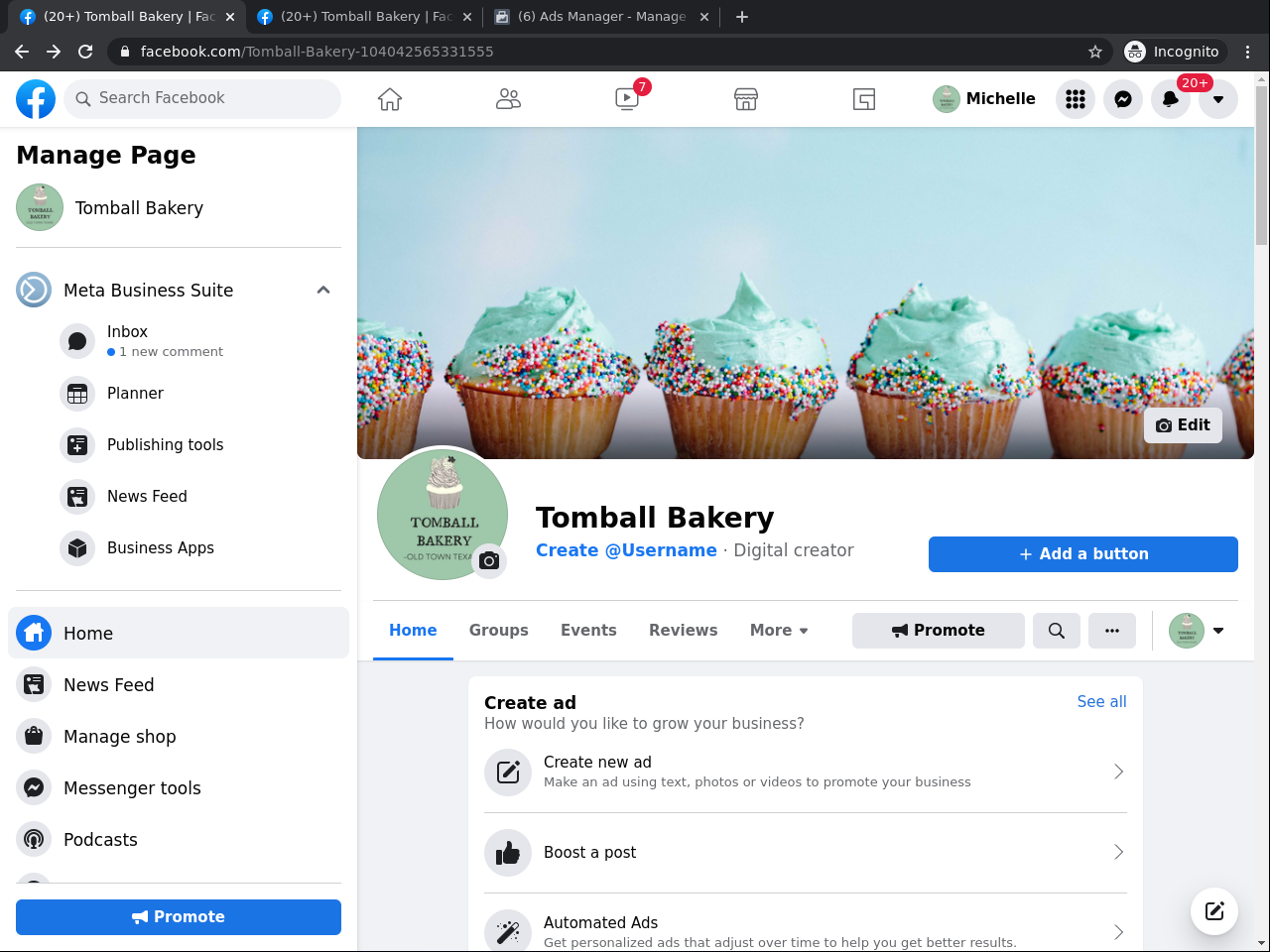This screenshot has height=952, width=1270.
Task: Click the Boost a post thumbs-up icon
Action: (508, 853)
